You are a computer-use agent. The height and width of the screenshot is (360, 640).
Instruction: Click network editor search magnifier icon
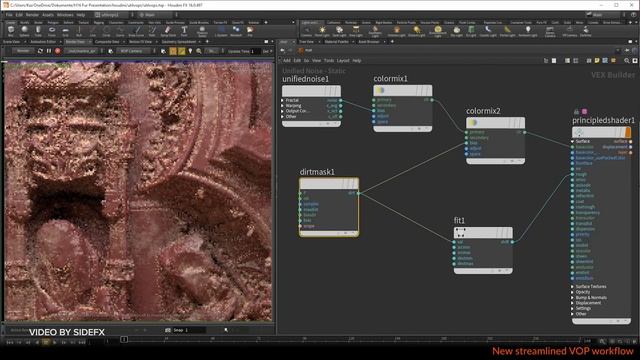627,60
